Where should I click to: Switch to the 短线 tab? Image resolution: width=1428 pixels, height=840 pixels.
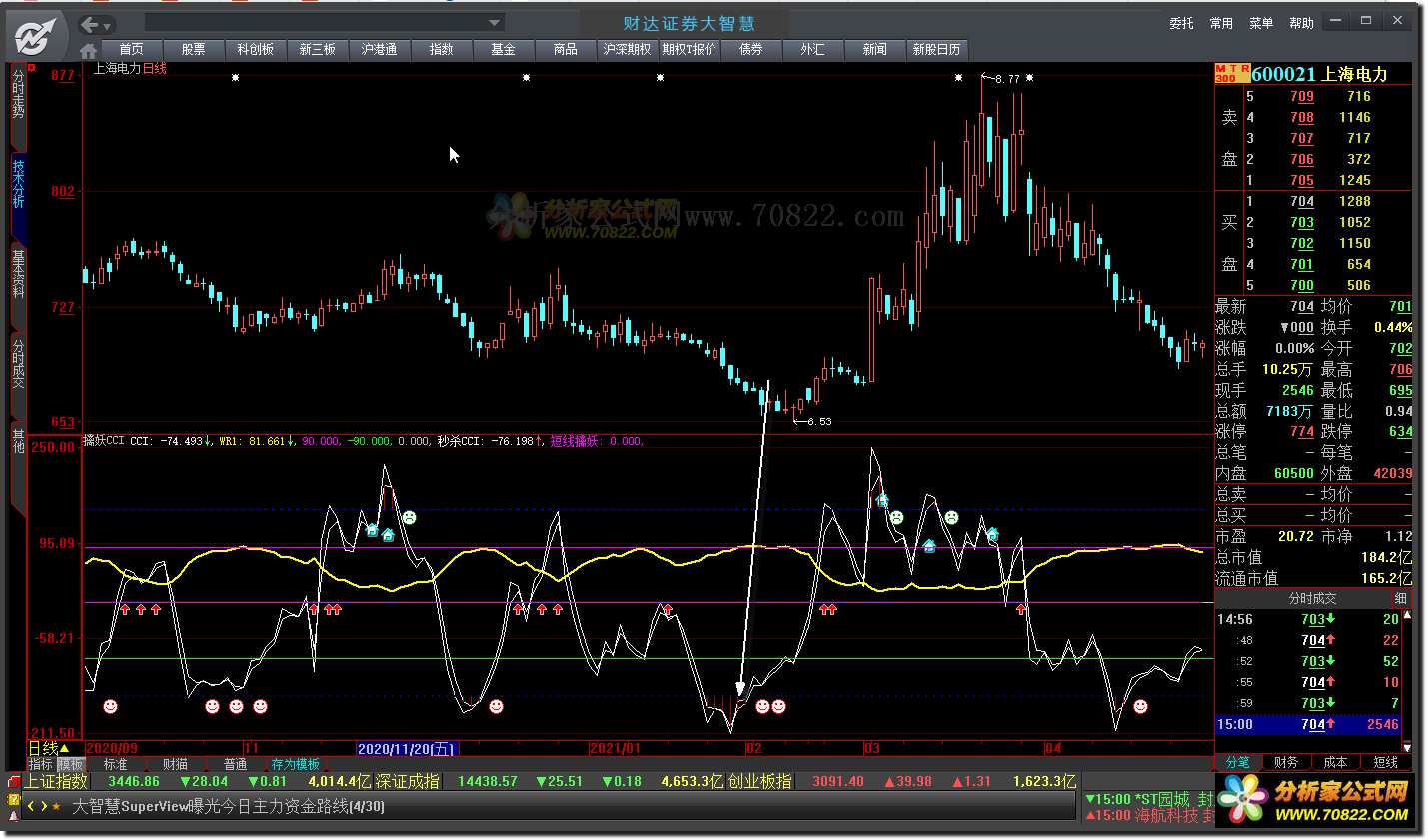[1386, 762]
